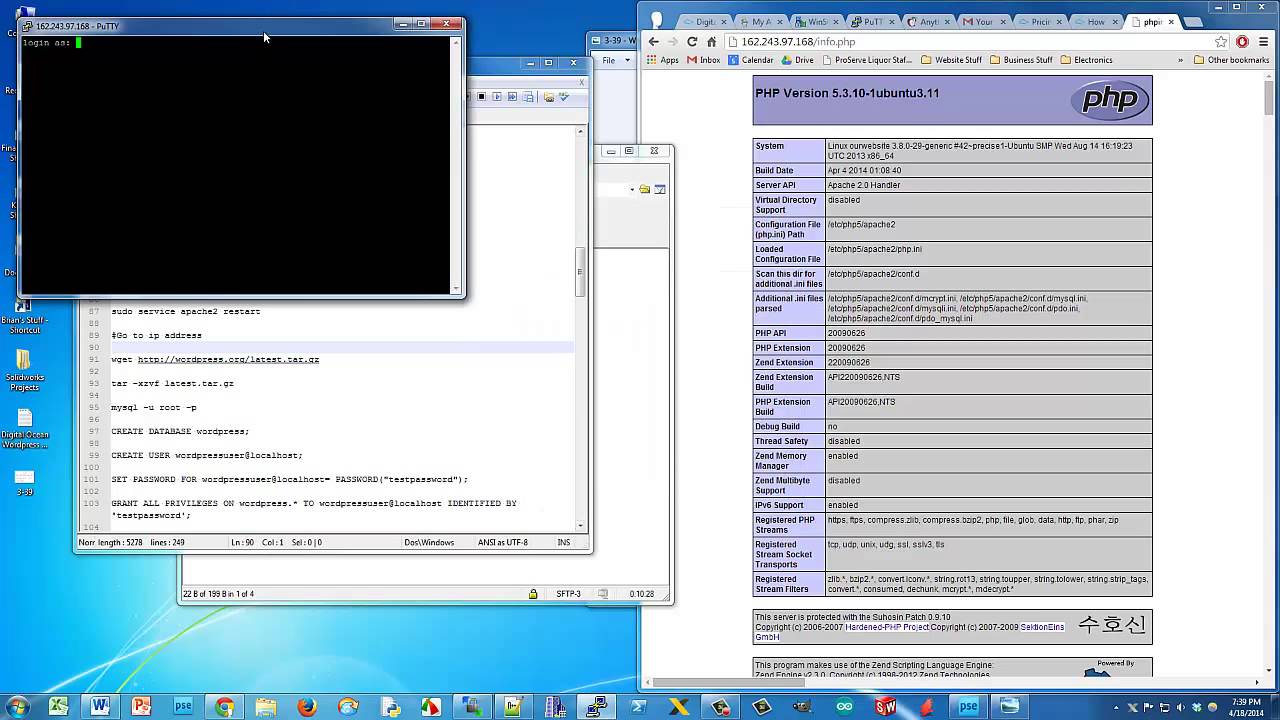Click the 'mysql -u root -p' line

click(154, 407)
